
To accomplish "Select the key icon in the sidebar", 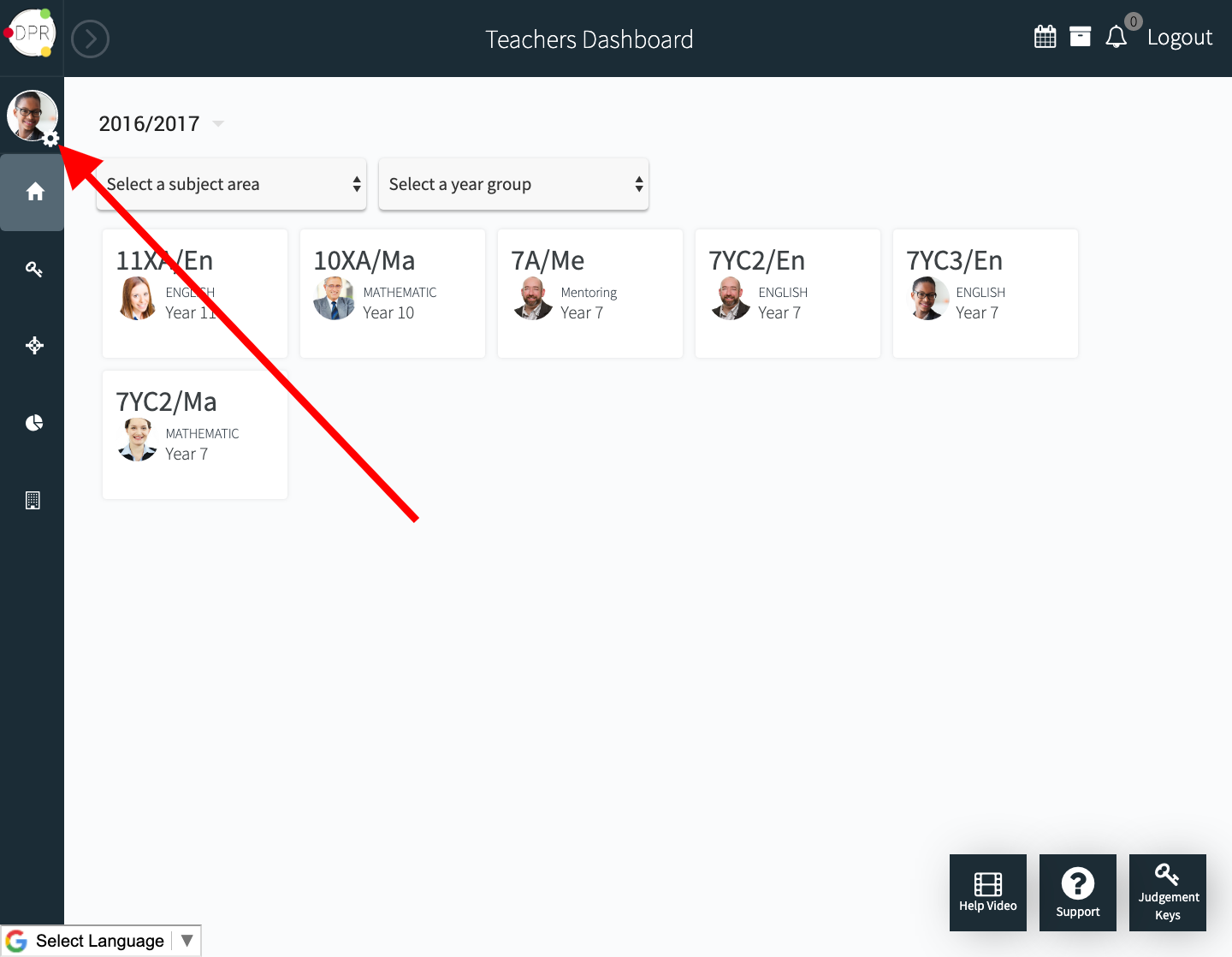I will [33, 269].
